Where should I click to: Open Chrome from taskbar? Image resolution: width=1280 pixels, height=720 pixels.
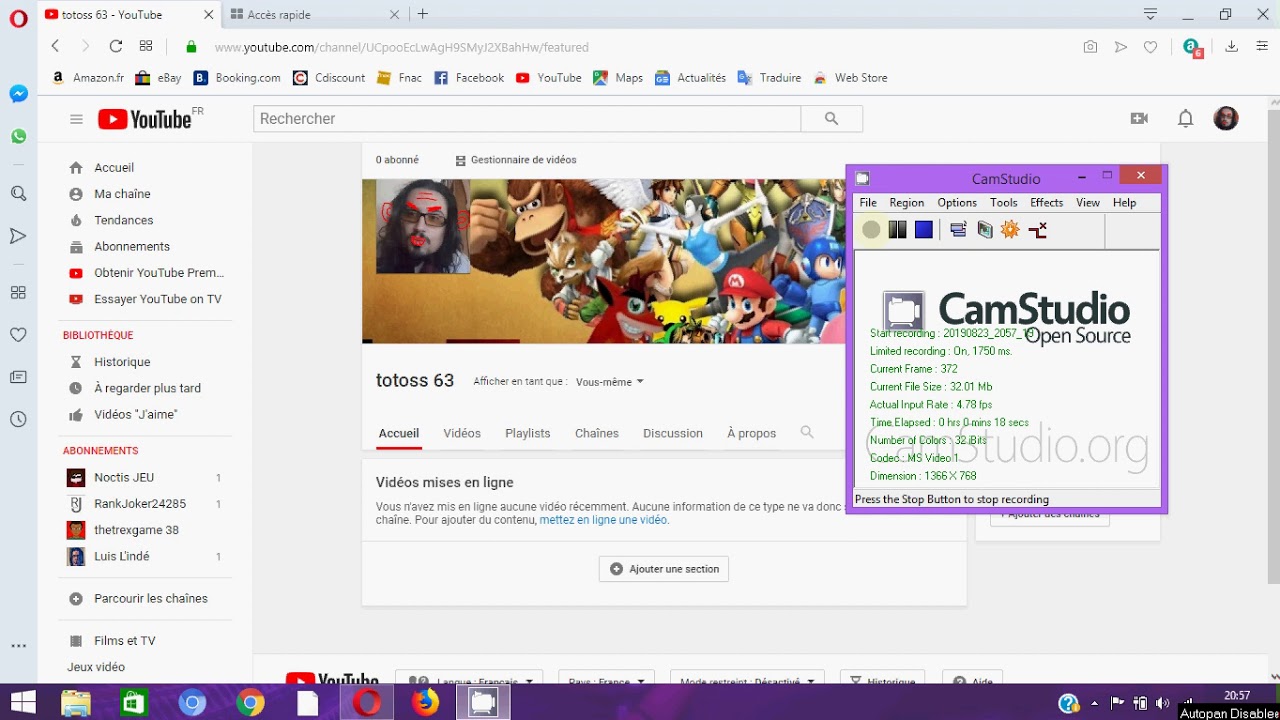(x=250, y=703)
